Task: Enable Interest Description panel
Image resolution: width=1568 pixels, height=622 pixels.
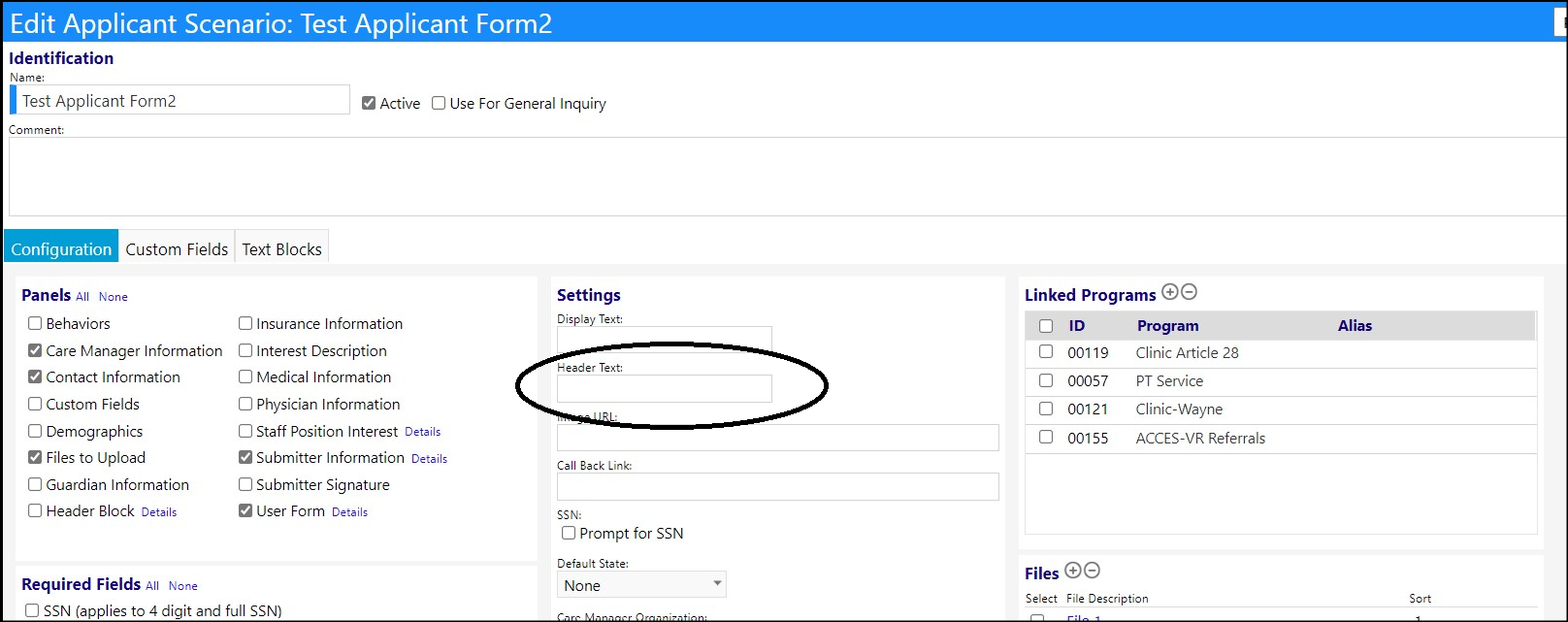Action: [x=245, y=350]
